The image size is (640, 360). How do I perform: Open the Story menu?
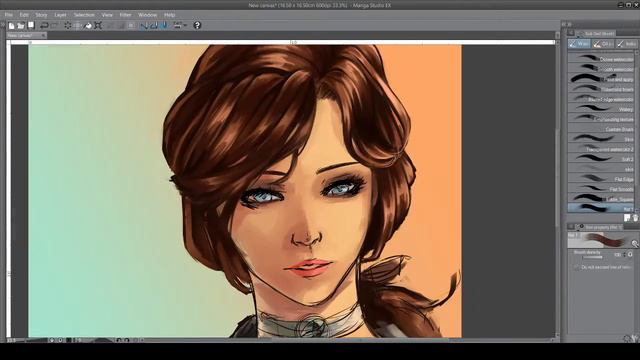[x=41, y=15]
